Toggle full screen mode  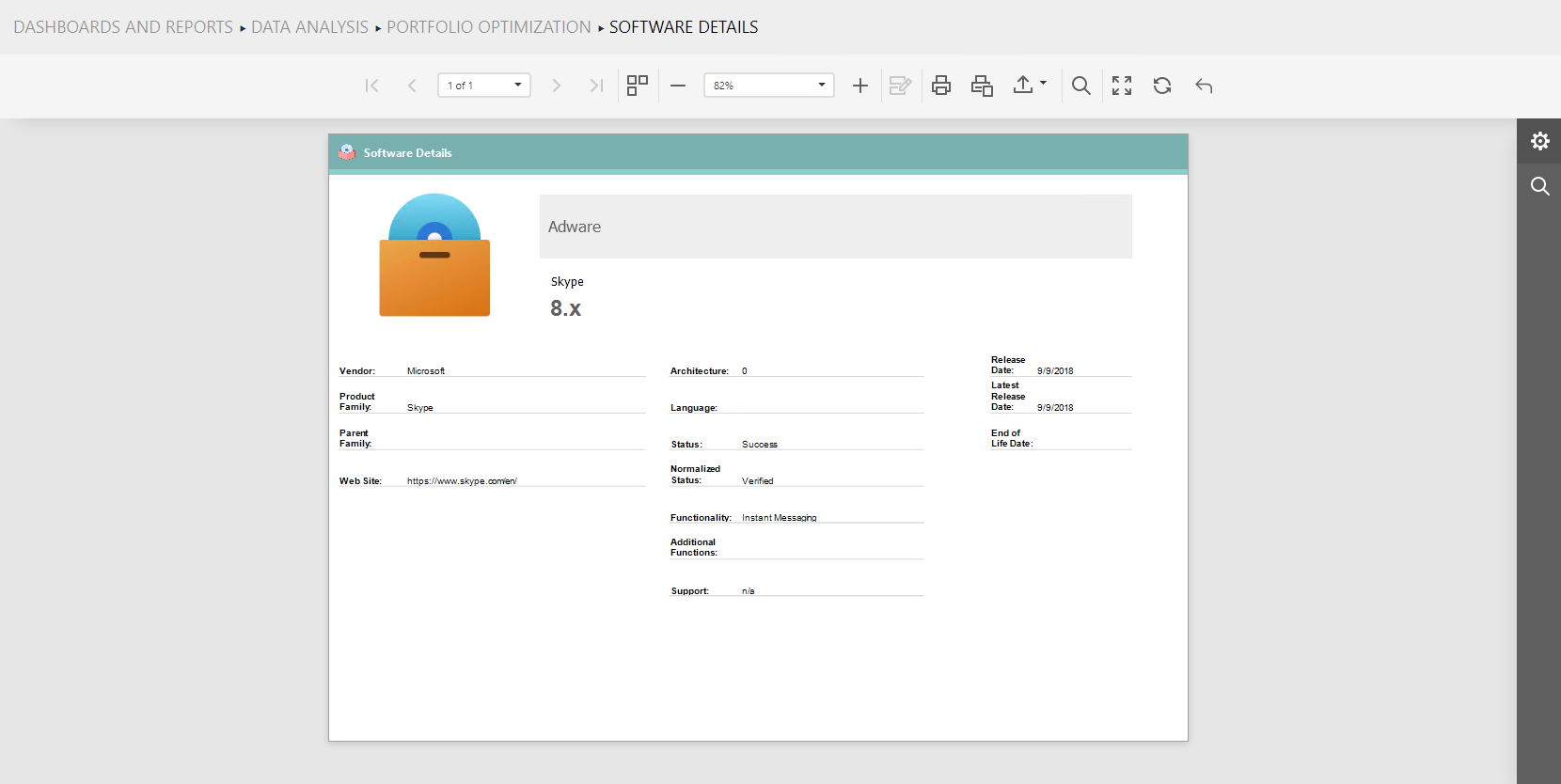click(1122, 86)
